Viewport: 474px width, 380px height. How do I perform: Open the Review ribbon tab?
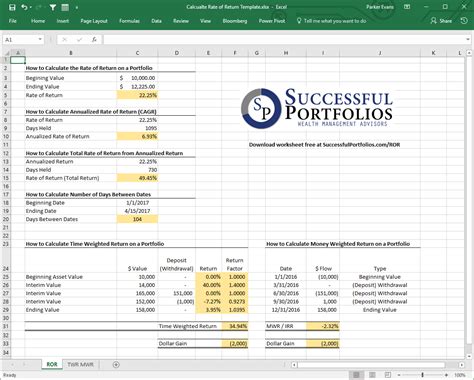181,21
